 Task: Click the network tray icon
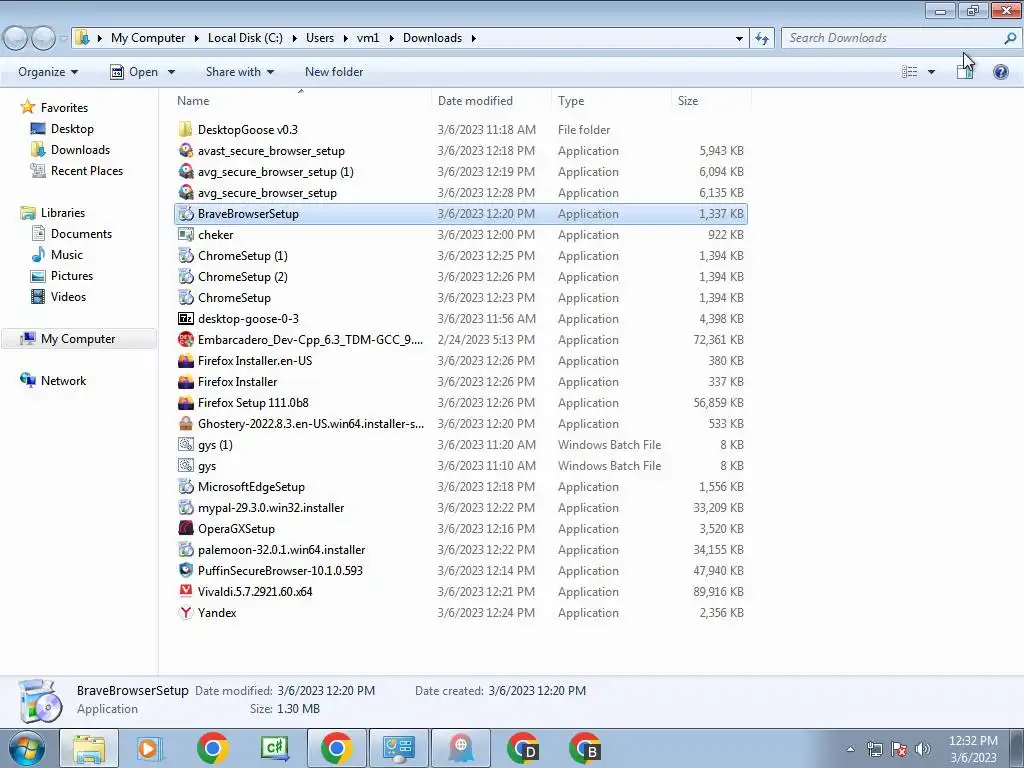(x=875, y=748)
